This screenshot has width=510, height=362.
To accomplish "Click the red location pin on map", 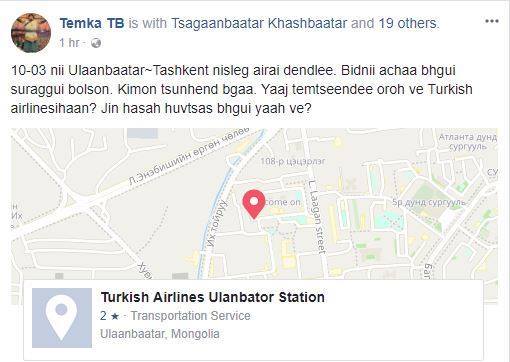I will pos(254,204).
